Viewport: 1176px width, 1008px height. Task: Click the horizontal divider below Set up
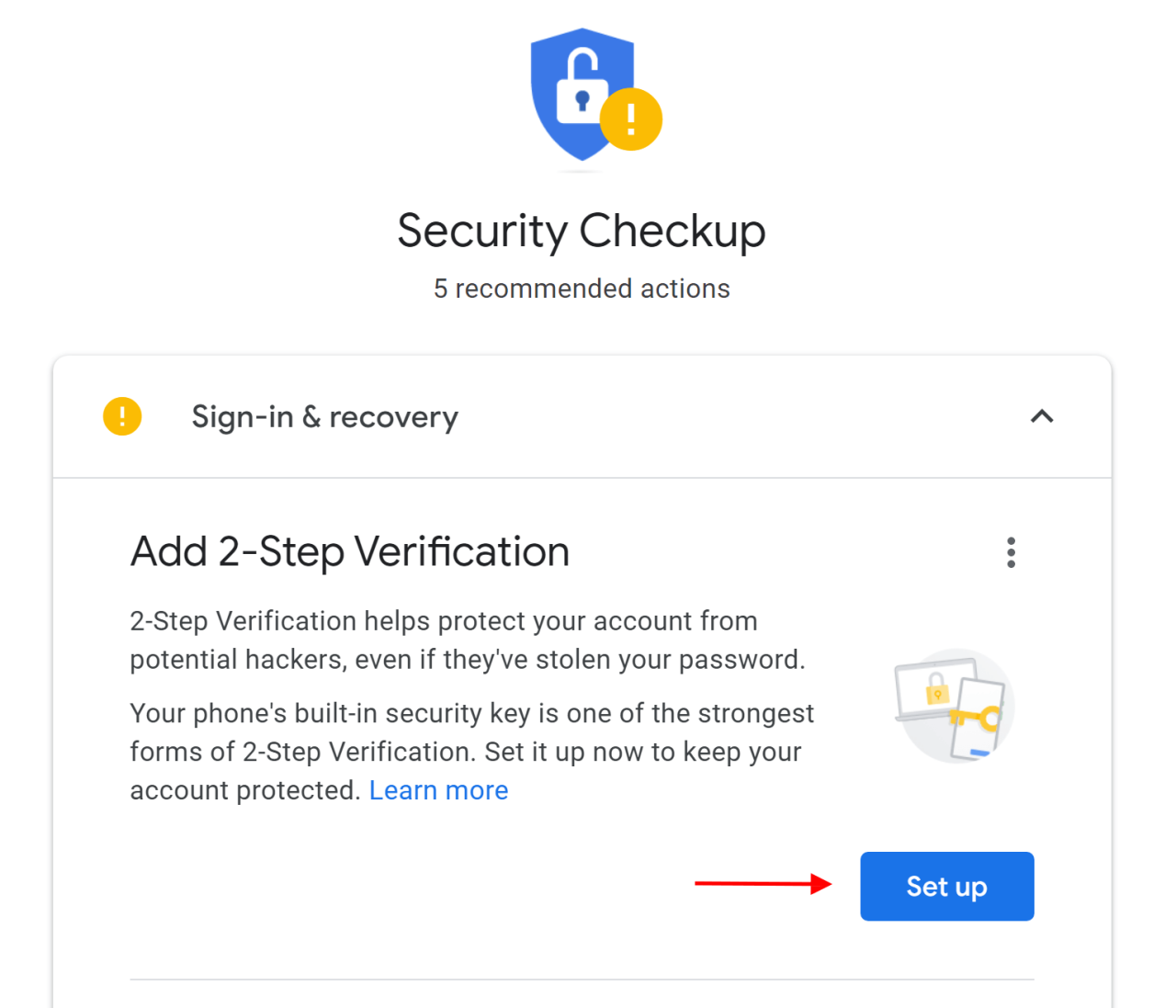pyautogui.click(x=582, y=980)
